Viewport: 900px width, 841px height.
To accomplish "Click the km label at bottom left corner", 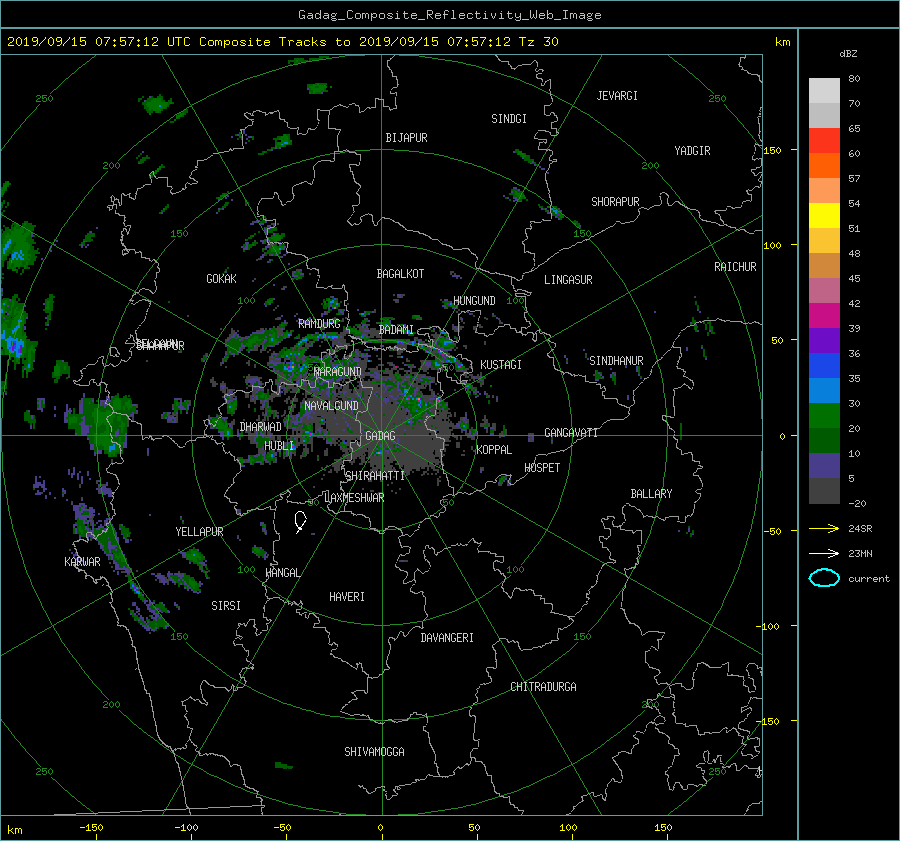I will pos(14,830).
